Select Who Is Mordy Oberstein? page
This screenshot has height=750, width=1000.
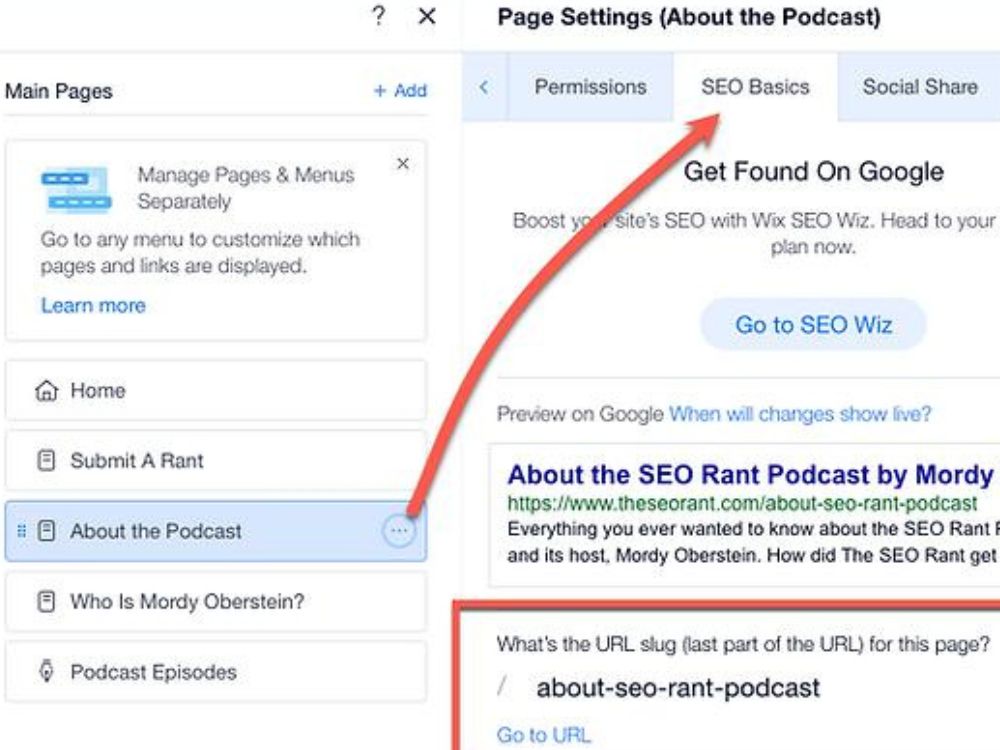[x=216, y=601]
